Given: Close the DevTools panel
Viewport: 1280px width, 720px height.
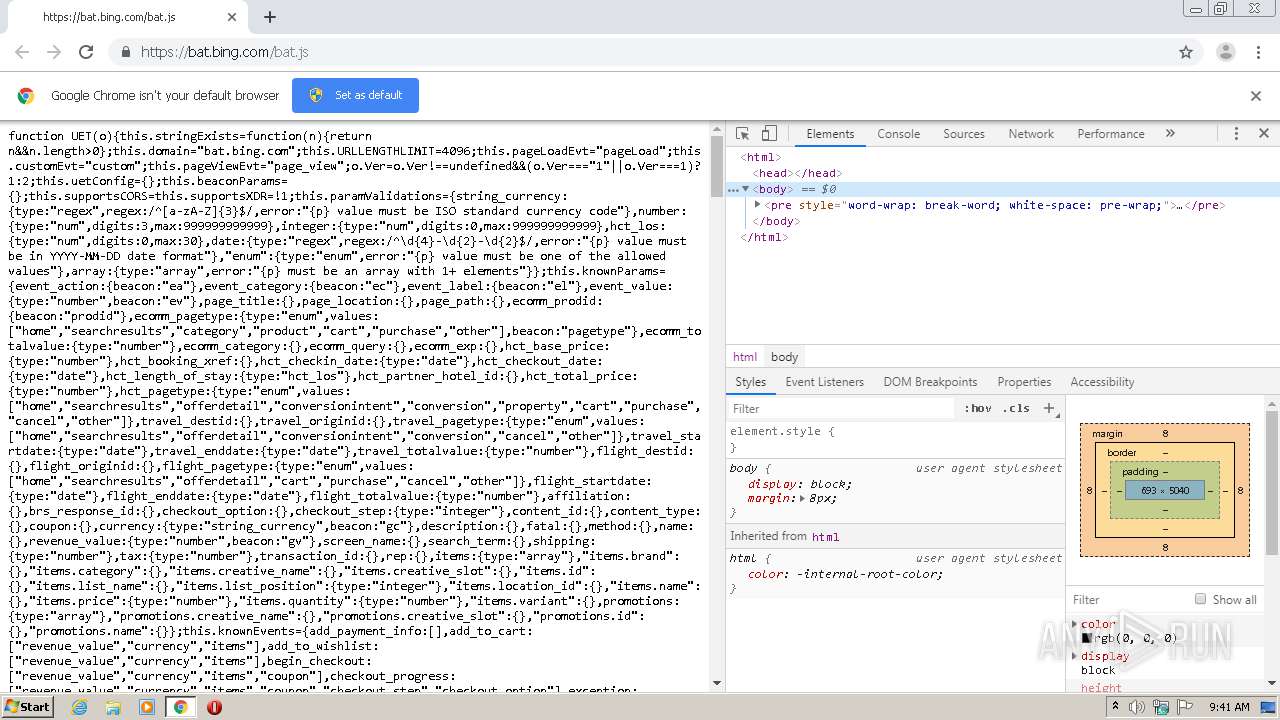Looking at the screenshot, I should tap(1263, 134).
